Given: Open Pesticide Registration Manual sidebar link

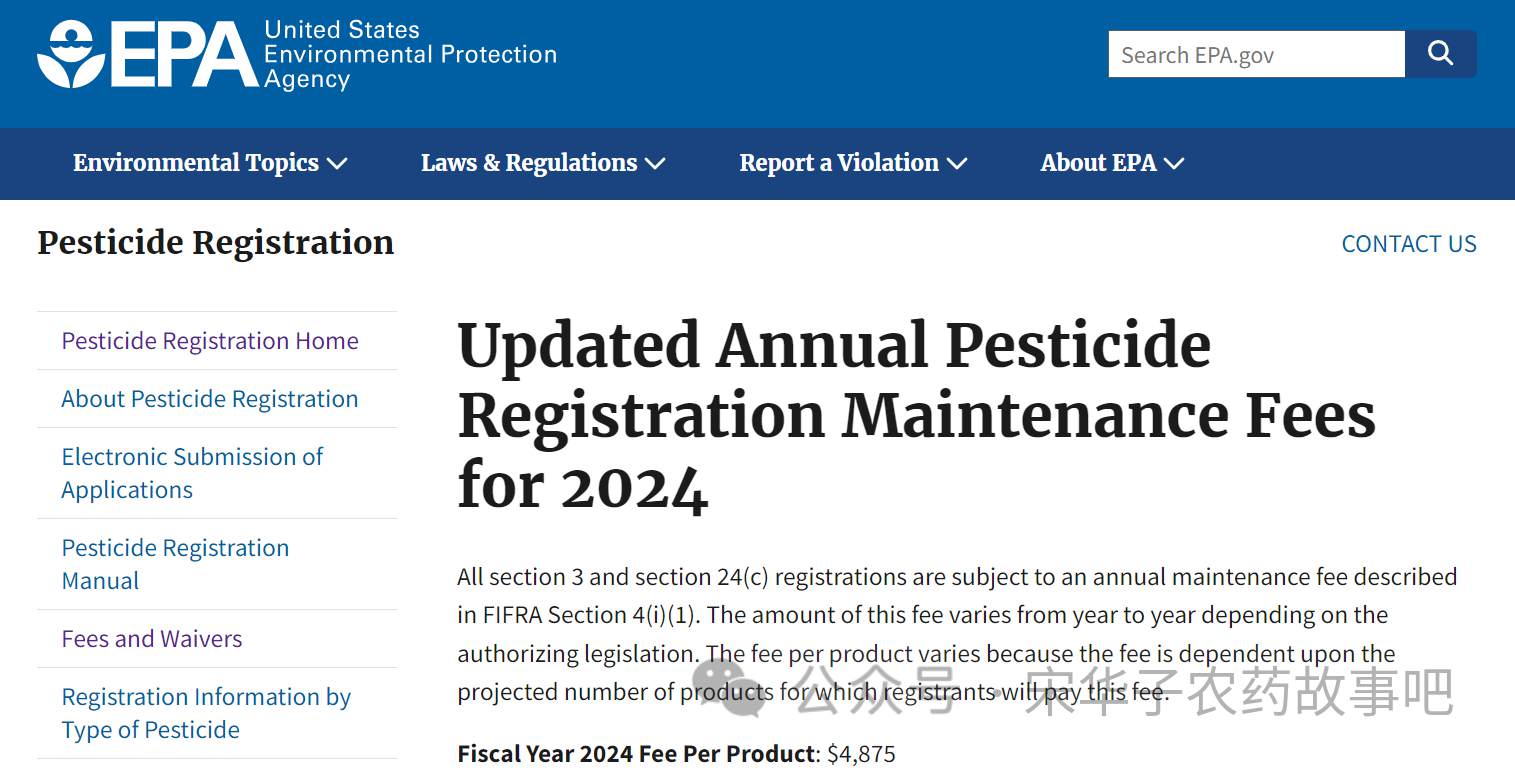Looking at the screenshot, I should [x=175, y=564].
